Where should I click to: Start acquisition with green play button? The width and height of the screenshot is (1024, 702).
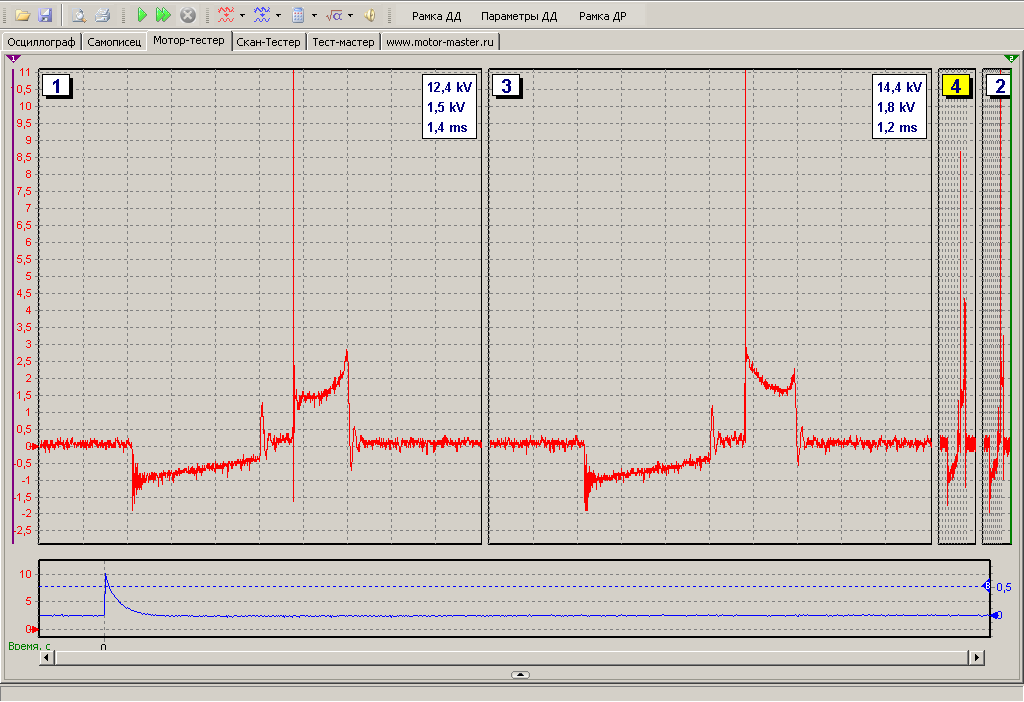pyautogui.click(x=142, y=15)
